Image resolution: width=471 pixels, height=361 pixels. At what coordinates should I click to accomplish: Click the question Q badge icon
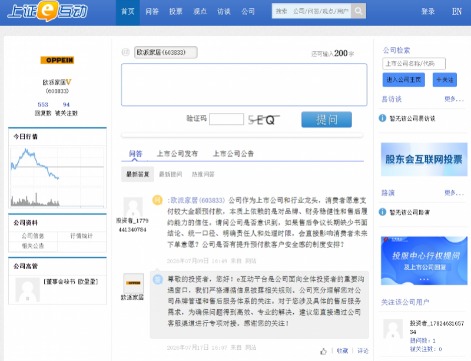[x=157, y=200]
